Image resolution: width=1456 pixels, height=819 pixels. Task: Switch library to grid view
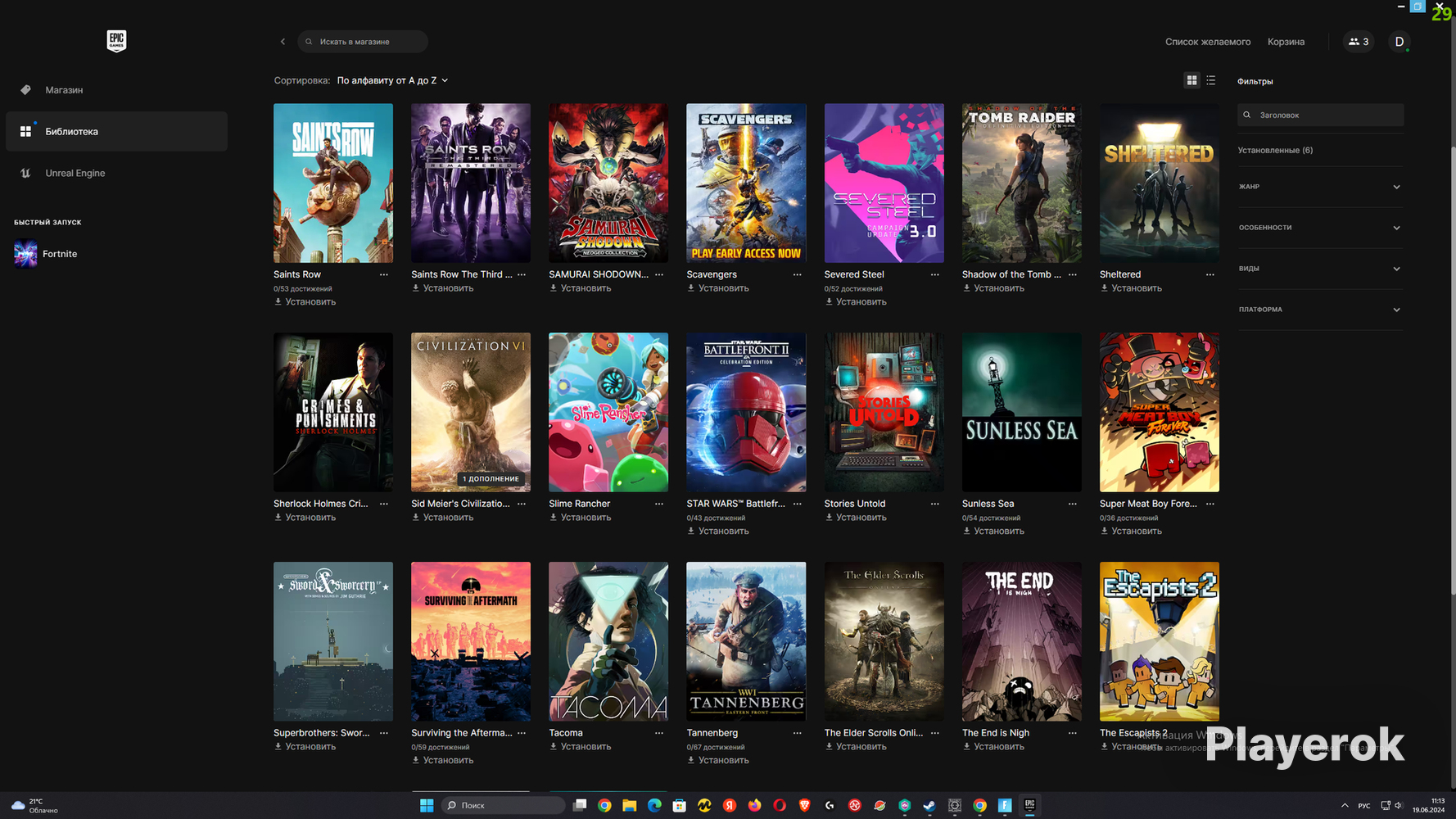(x=1191, y=80)
